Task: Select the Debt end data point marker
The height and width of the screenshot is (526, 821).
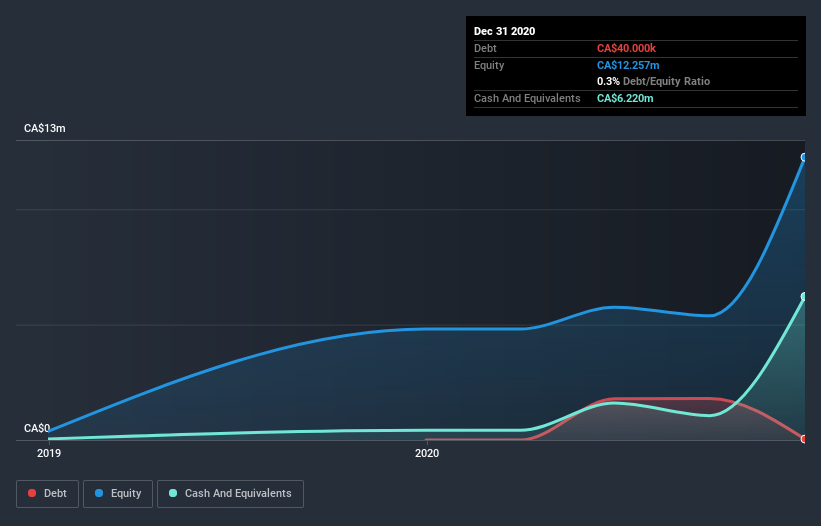Action: coord(804,439)
